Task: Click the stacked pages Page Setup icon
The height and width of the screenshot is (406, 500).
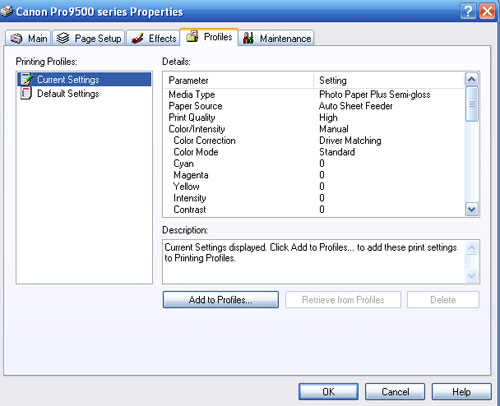Action: coord(63,38)
